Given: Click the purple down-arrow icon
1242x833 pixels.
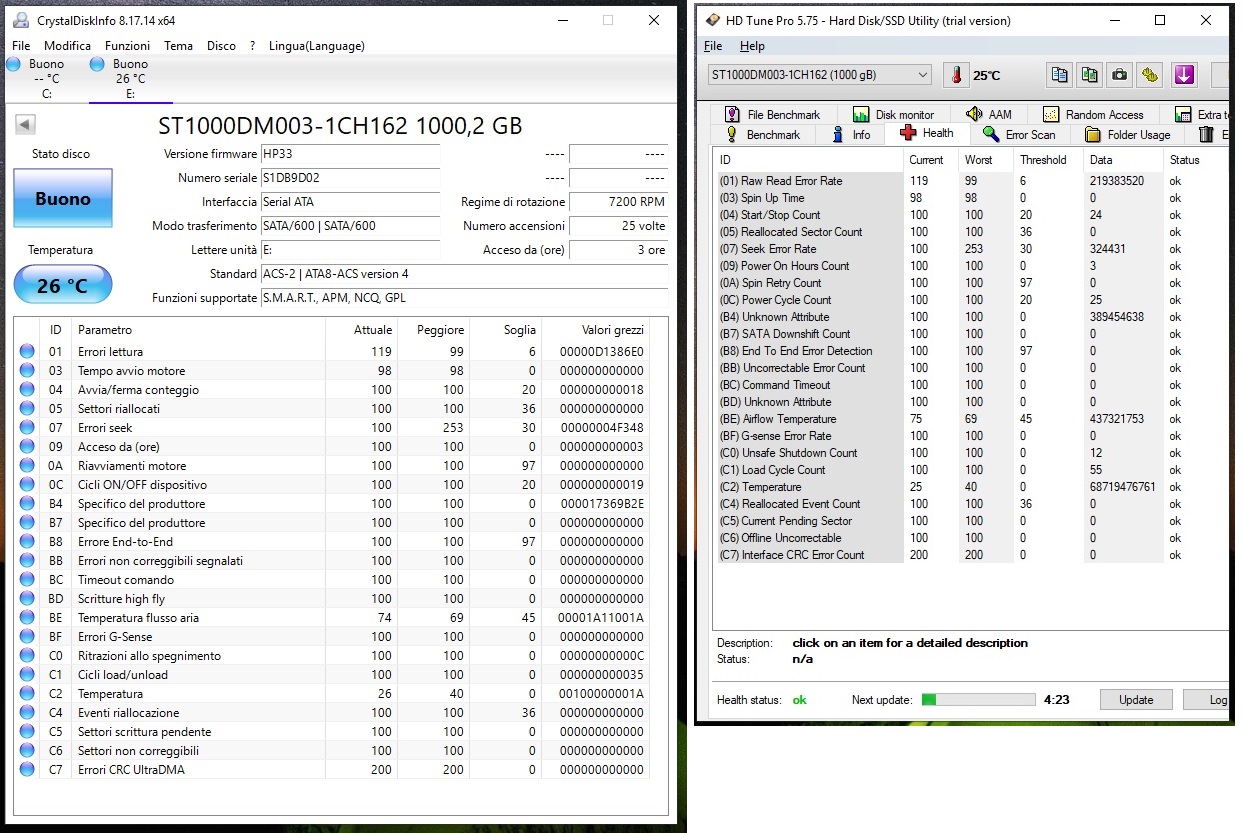Looking at the screenshot, I should coord(1185,75).
